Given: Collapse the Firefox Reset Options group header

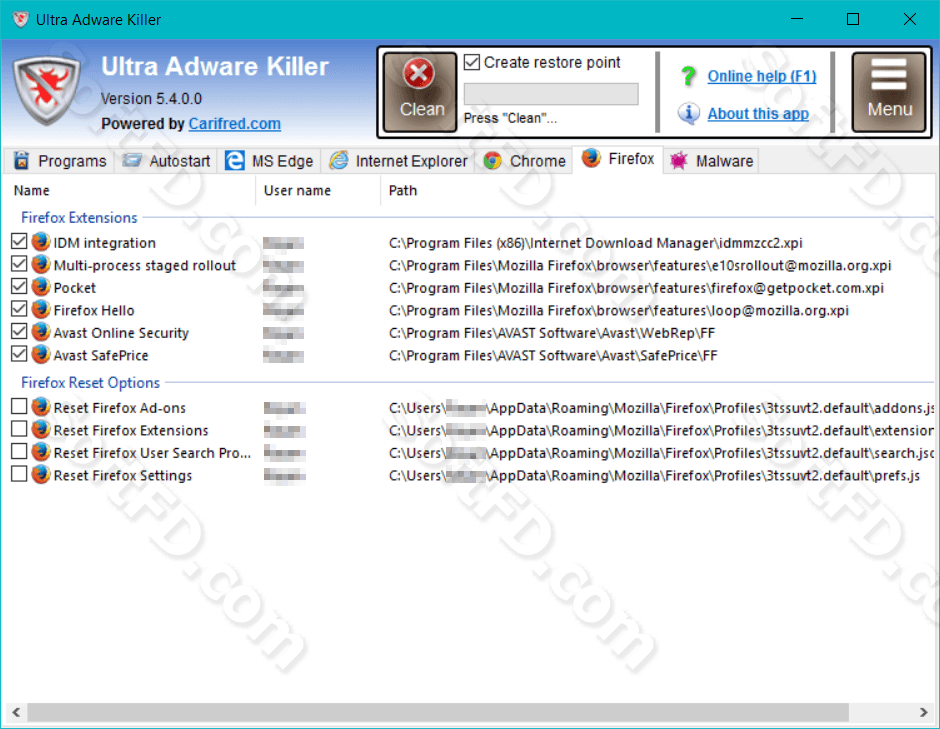Looking at the screenshot, I should (91, 382).
